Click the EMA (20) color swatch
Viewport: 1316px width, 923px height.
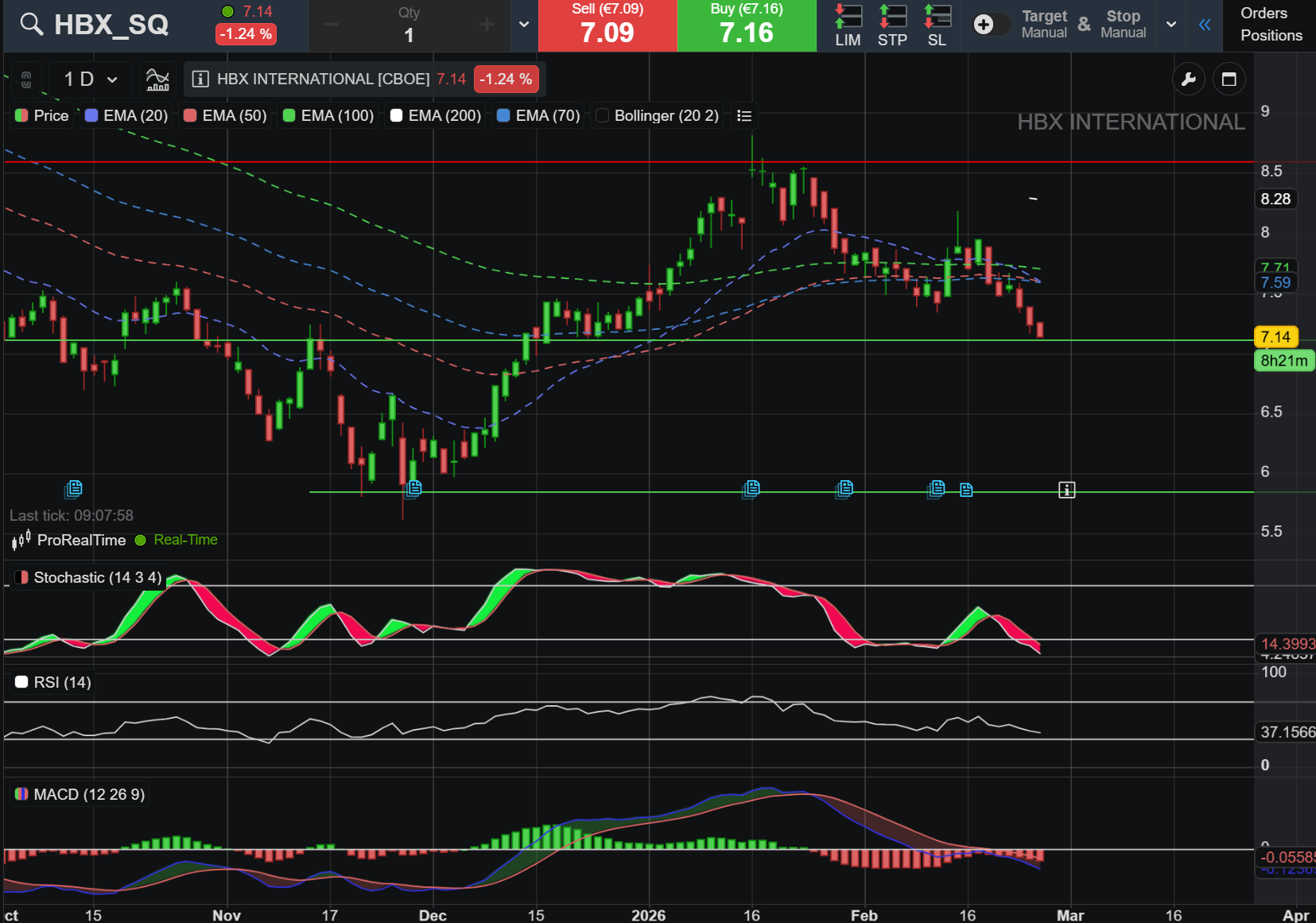point(91,116)
